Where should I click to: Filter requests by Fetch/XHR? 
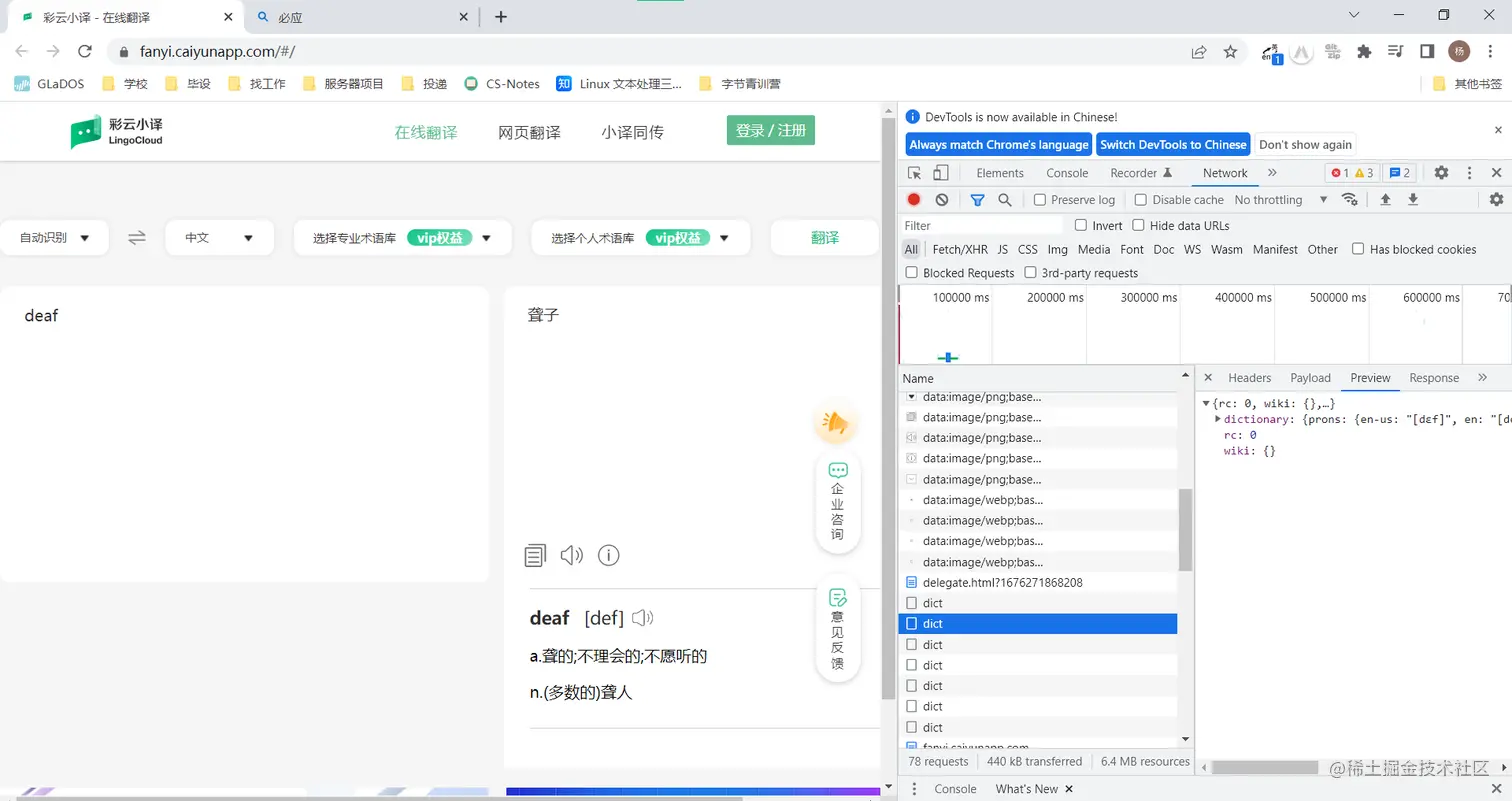(958, 249)
